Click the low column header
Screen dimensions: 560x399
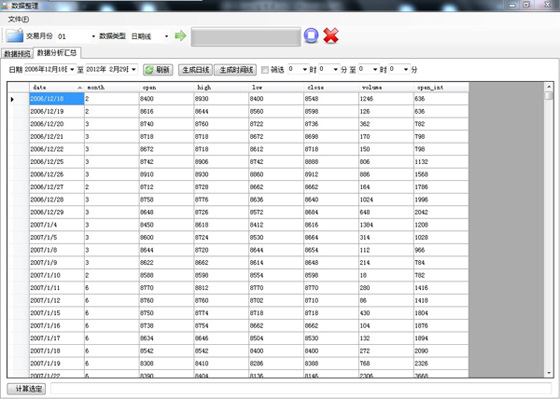[276, 87]
